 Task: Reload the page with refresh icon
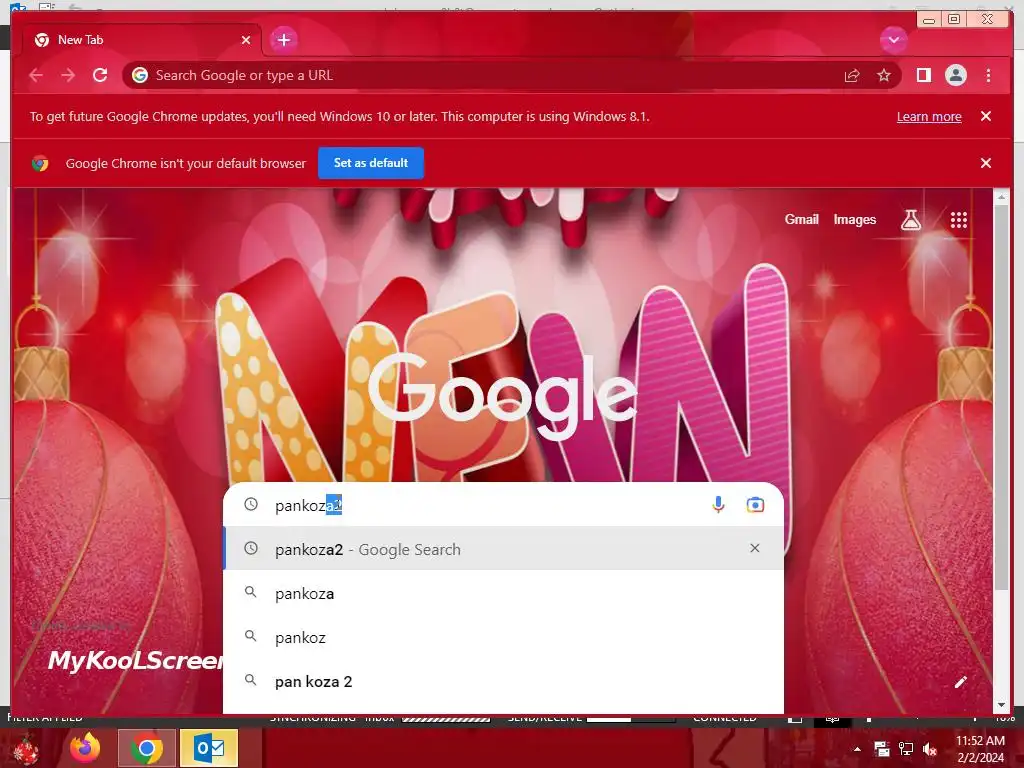point(100,76)
